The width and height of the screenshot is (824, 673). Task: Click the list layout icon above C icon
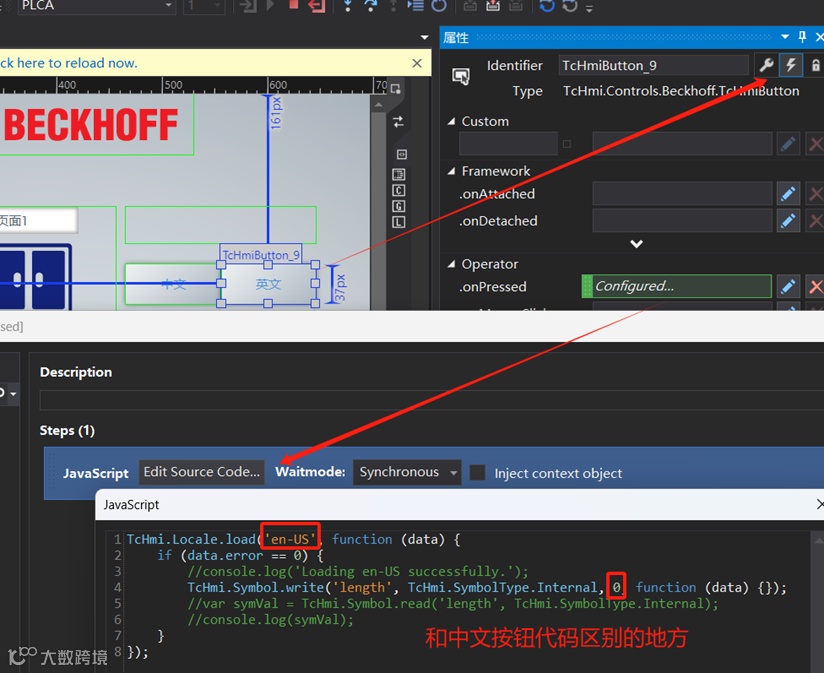pos(398,174)
